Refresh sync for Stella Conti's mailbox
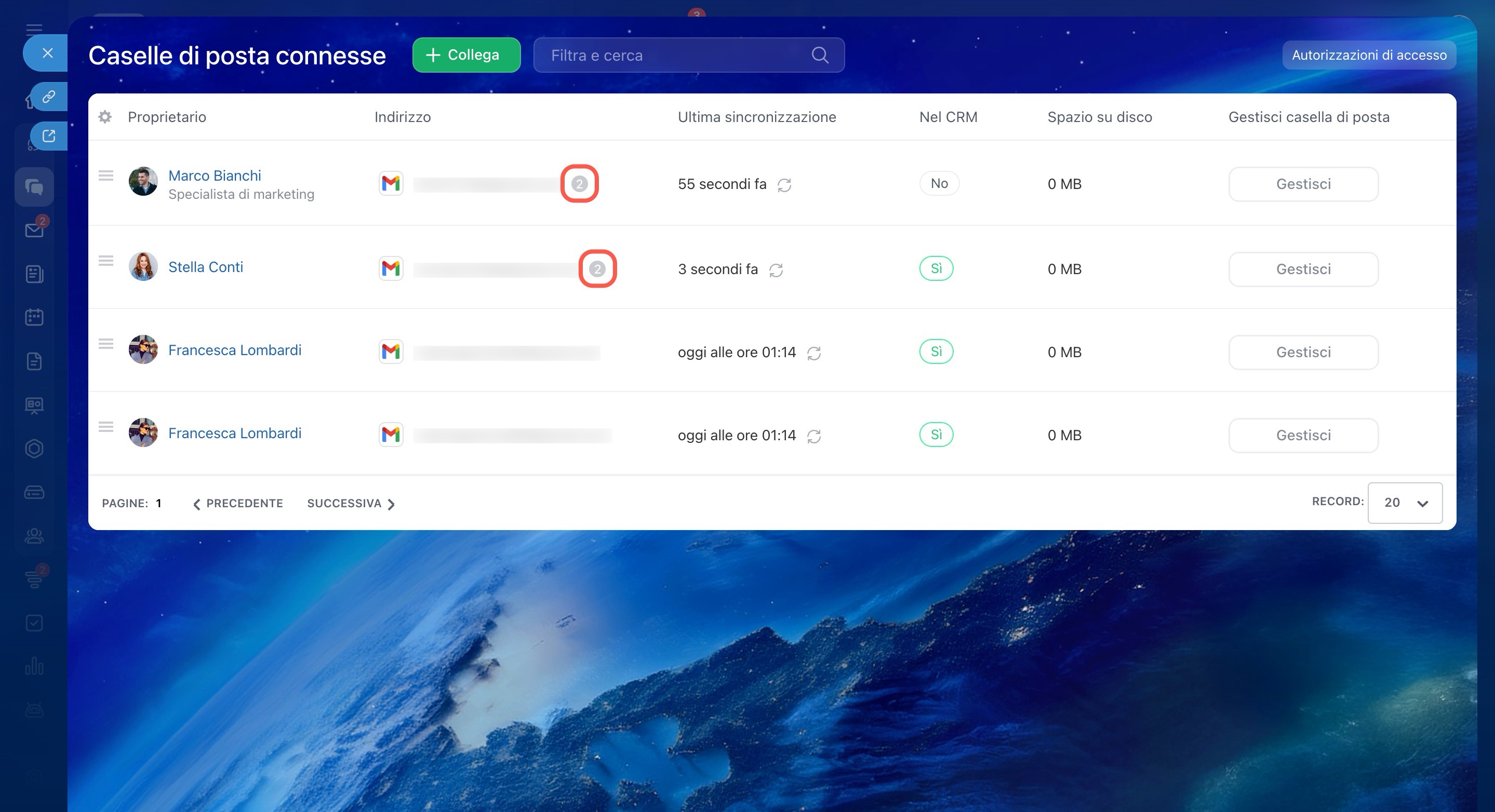This screenshot has width=1495, height=812. click(x=776, y=270)
